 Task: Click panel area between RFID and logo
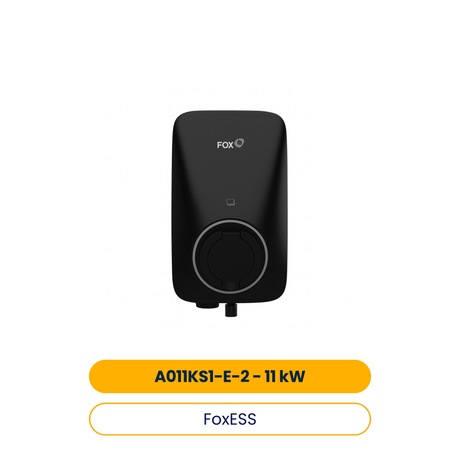[x=230, y=173]
